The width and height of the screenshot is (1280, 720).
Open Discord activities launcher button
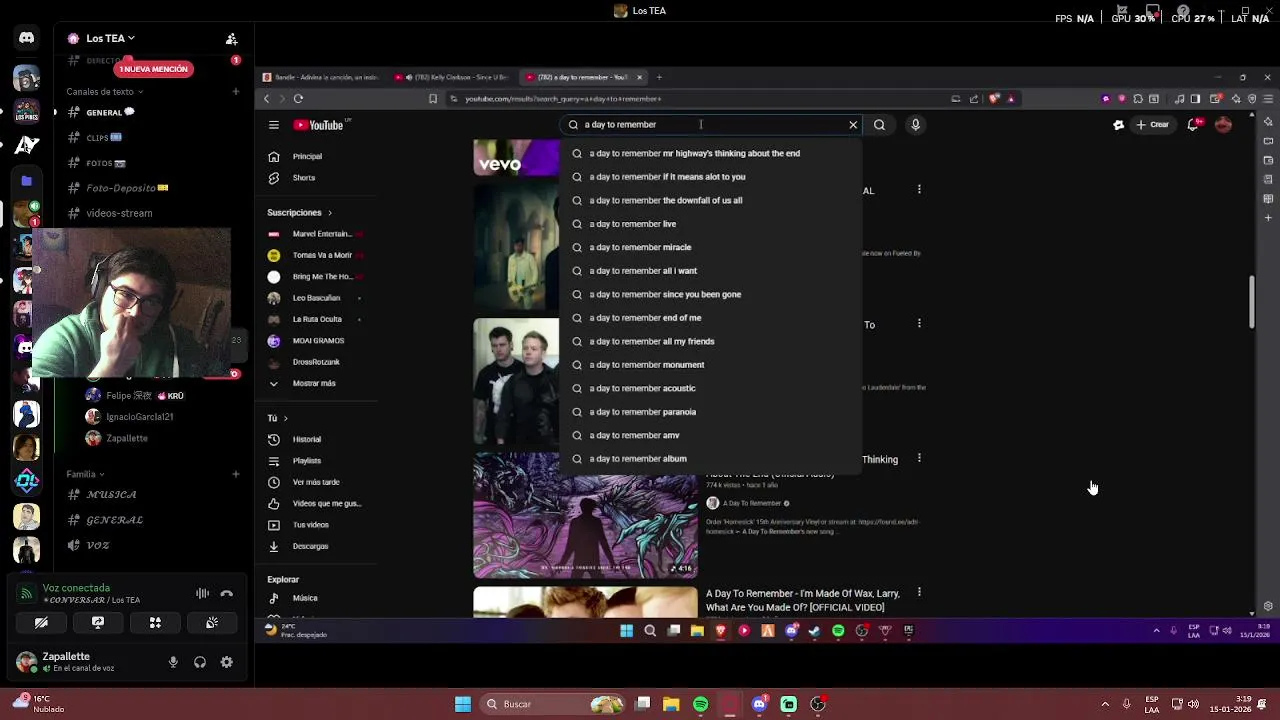(155, 622)
